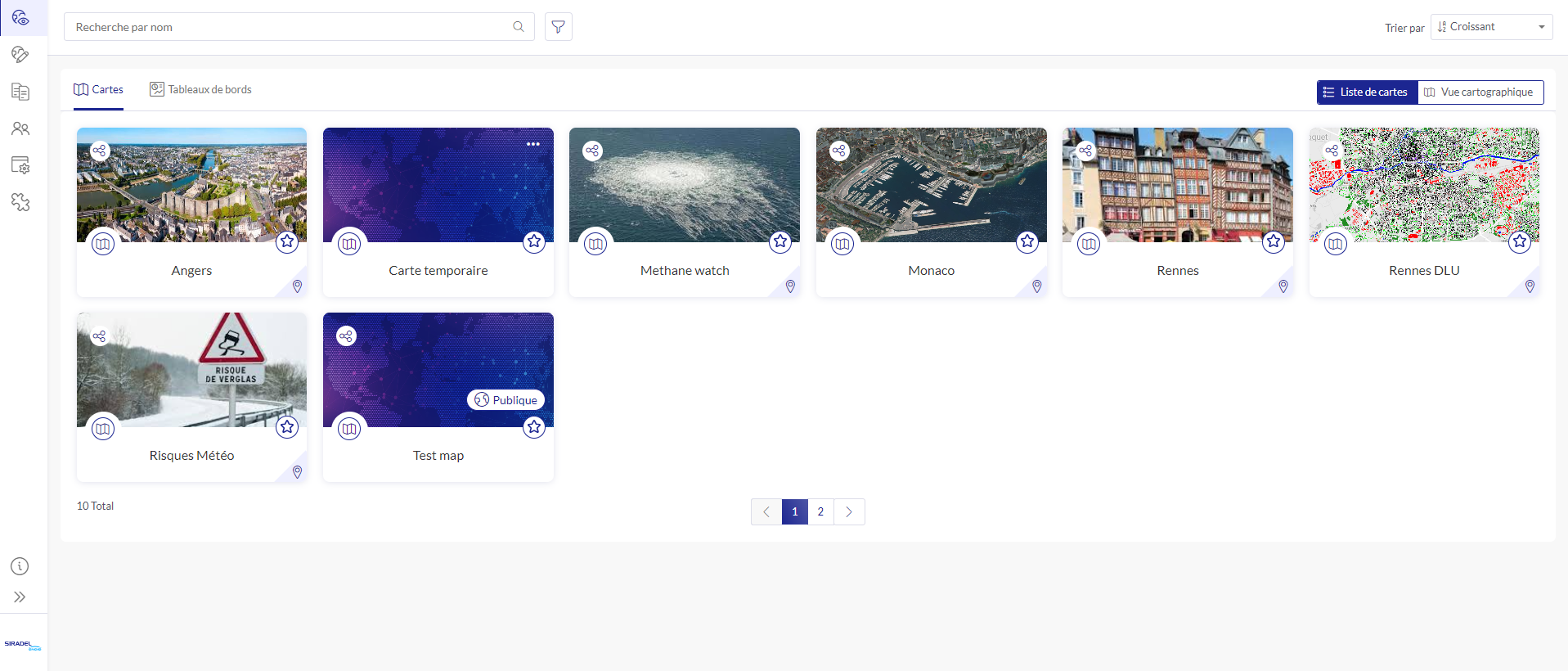Open the window settings sidebar icon
The width and height of the screenshot is (1568, 671).
click(x=20, y=165)
